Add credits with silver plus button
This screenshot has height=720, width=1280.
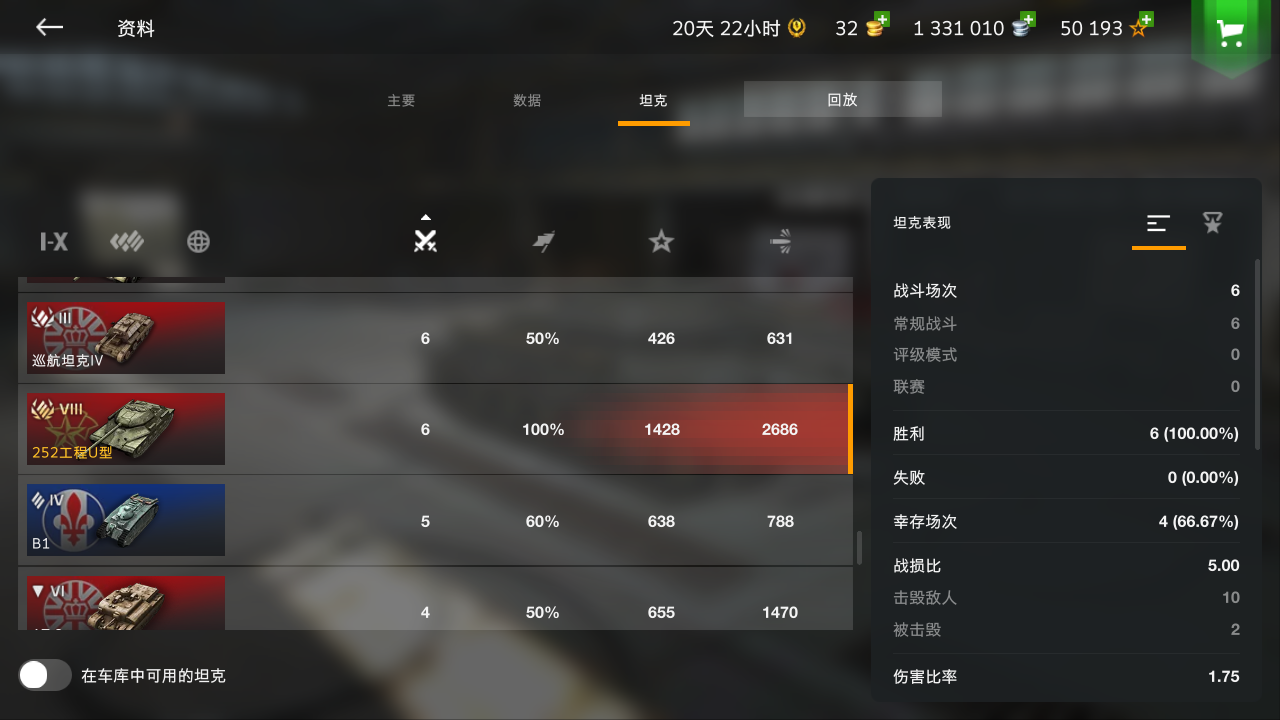(1022, 26)
